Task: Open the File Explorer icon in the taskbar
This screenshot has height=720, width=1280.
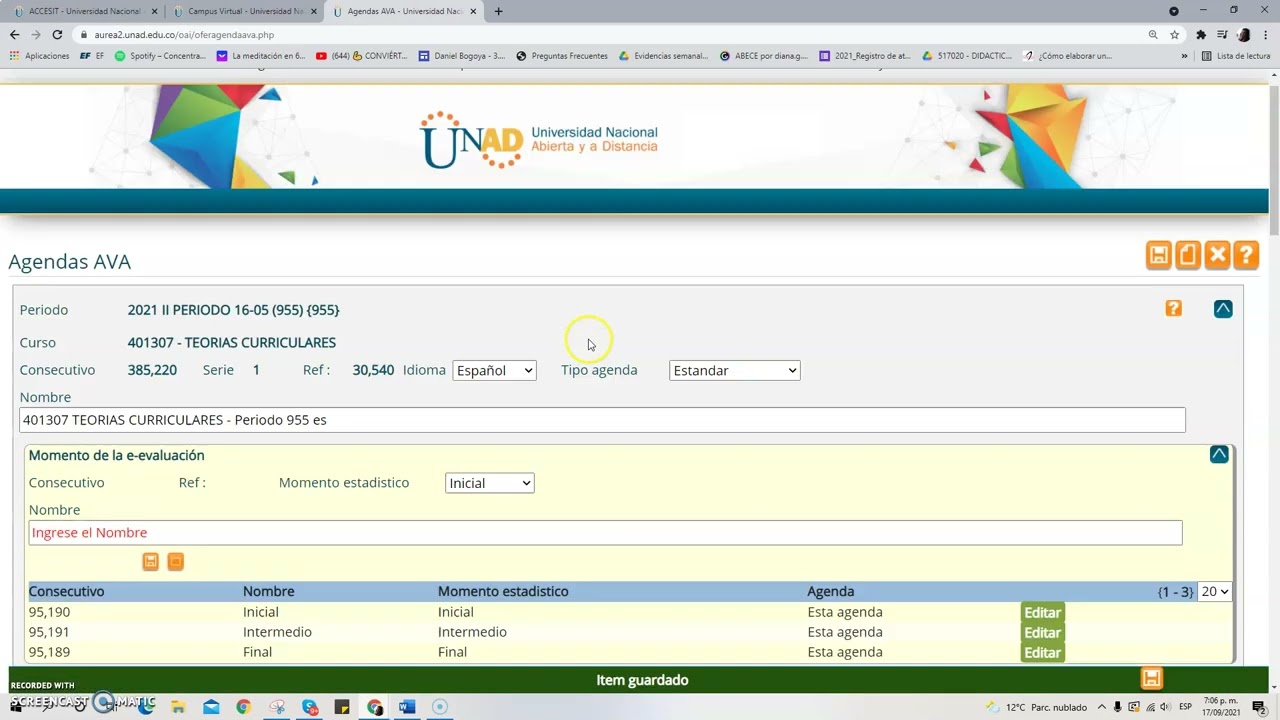Action: [x=177, y=707]
